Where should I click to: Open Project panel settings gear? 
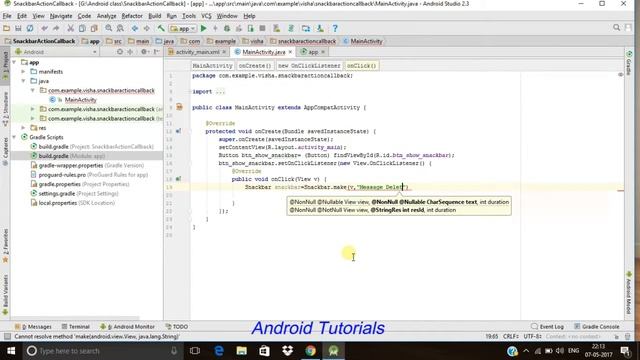[x=144, y=52]
